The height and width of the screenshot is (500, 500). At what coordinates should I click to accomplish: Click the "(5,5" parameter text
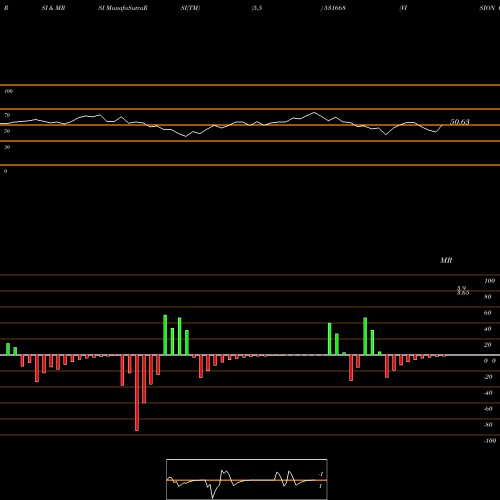coord(257,8)
